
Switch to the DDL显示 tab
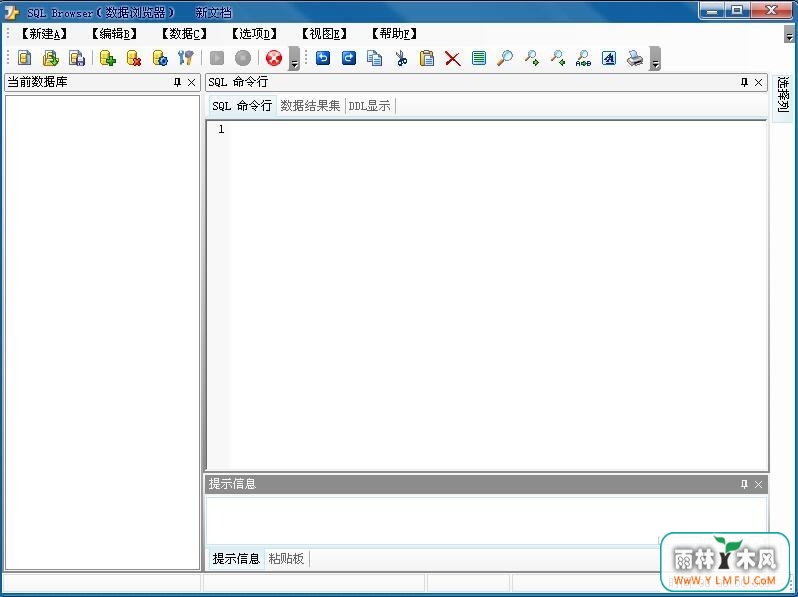[x=369, y=106]
